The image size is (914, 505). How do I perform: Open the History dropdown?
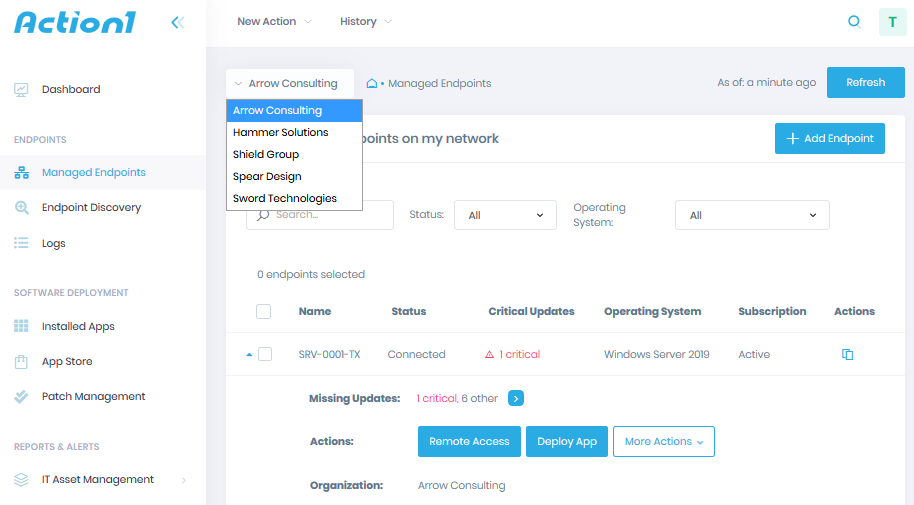(365, 22)
